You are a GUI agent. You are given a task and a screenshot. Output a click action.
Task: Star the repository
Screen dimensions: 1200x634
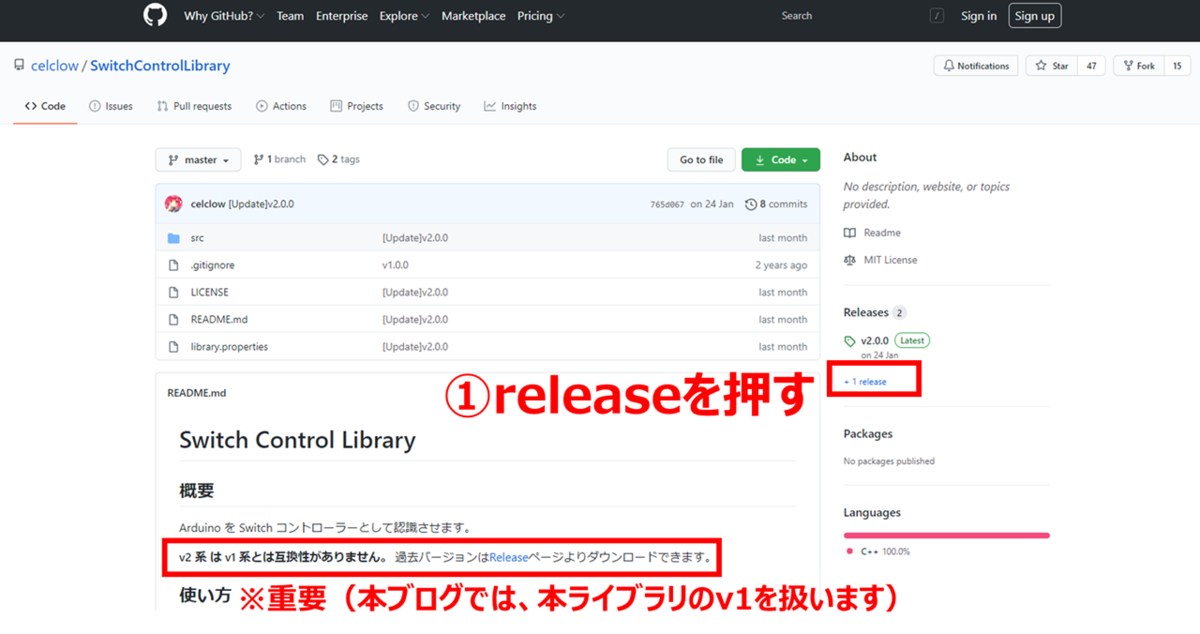1052,66
